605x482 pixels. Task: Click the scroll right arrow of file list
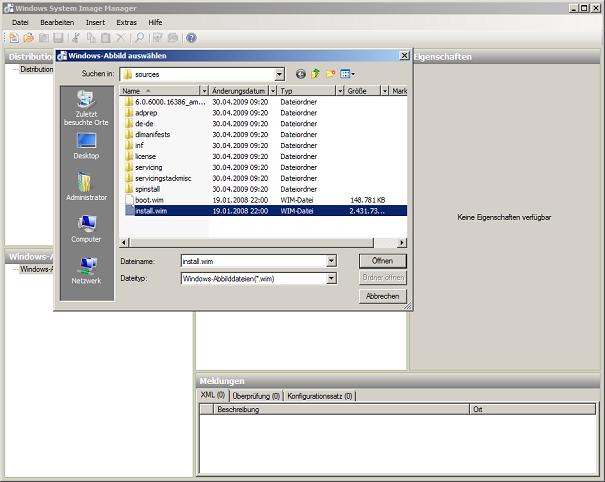coord(402,242)
